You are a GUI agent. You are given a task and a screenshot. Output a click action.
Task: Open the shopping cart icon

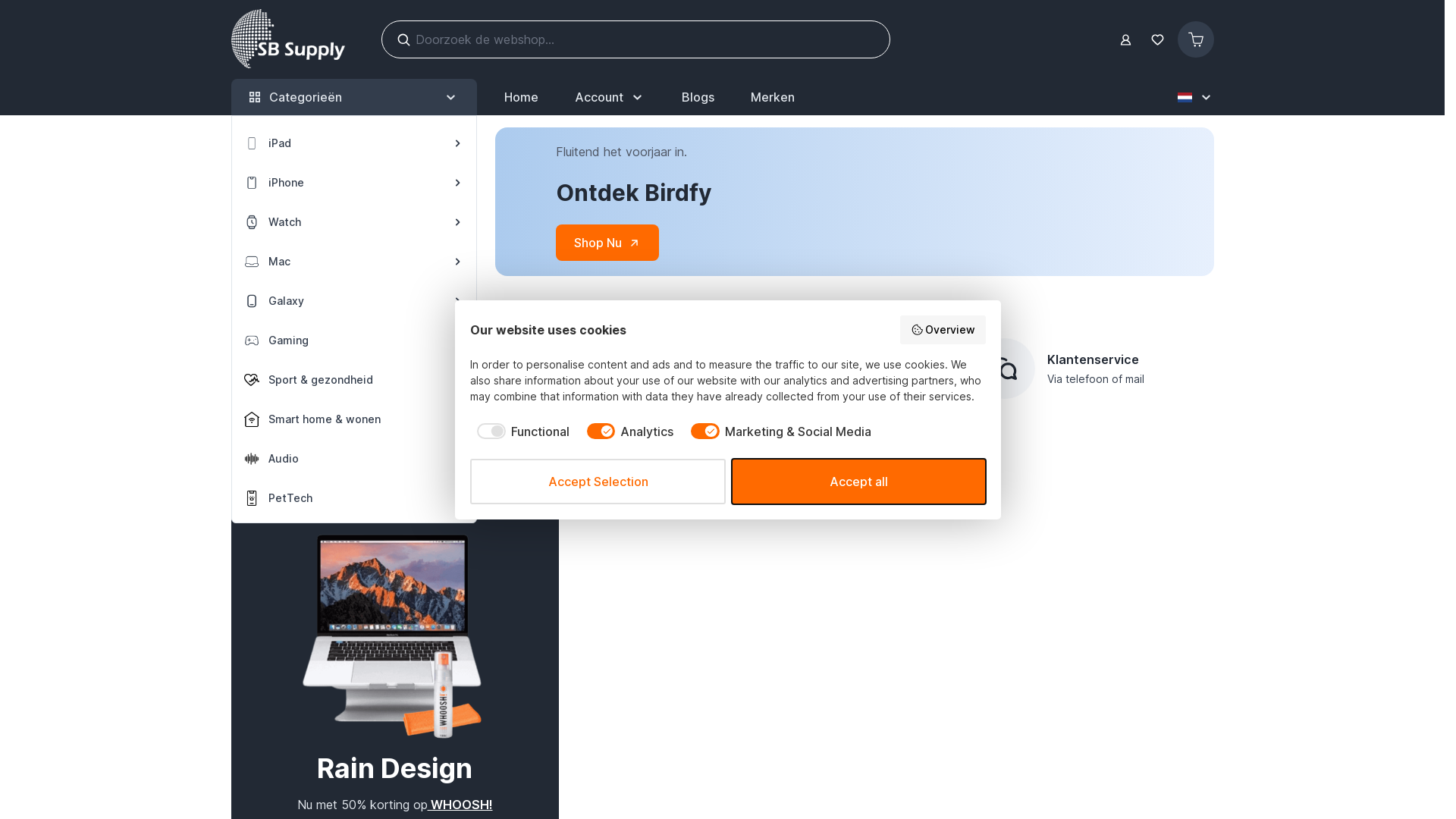tap(1195, 39)
